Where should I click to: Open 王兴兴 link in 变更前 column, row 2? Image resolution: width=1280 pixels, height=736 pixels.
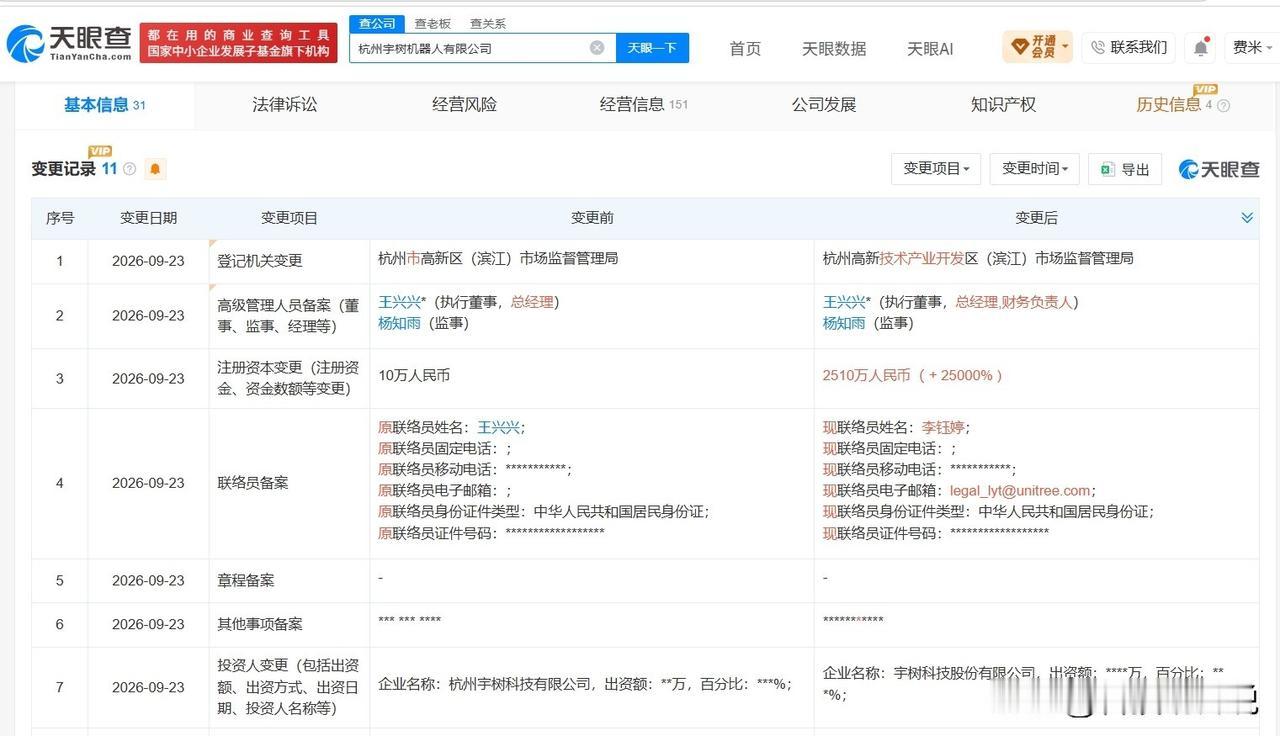(401, 302)
